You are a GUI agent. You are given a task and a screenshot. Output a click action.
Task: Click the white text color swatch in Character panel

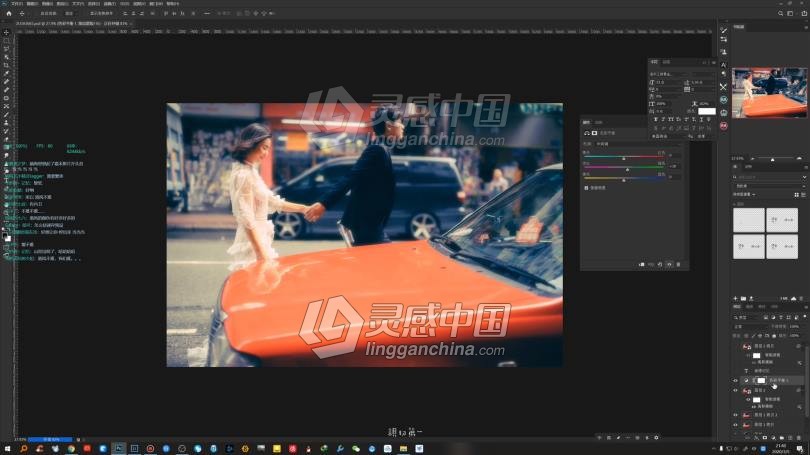[x=707, y=111]
